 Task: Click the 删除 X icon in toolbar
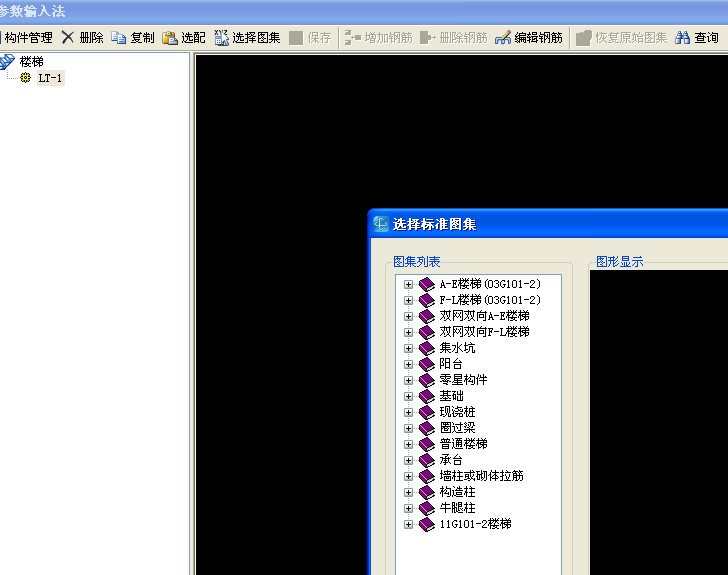(68, 37)
